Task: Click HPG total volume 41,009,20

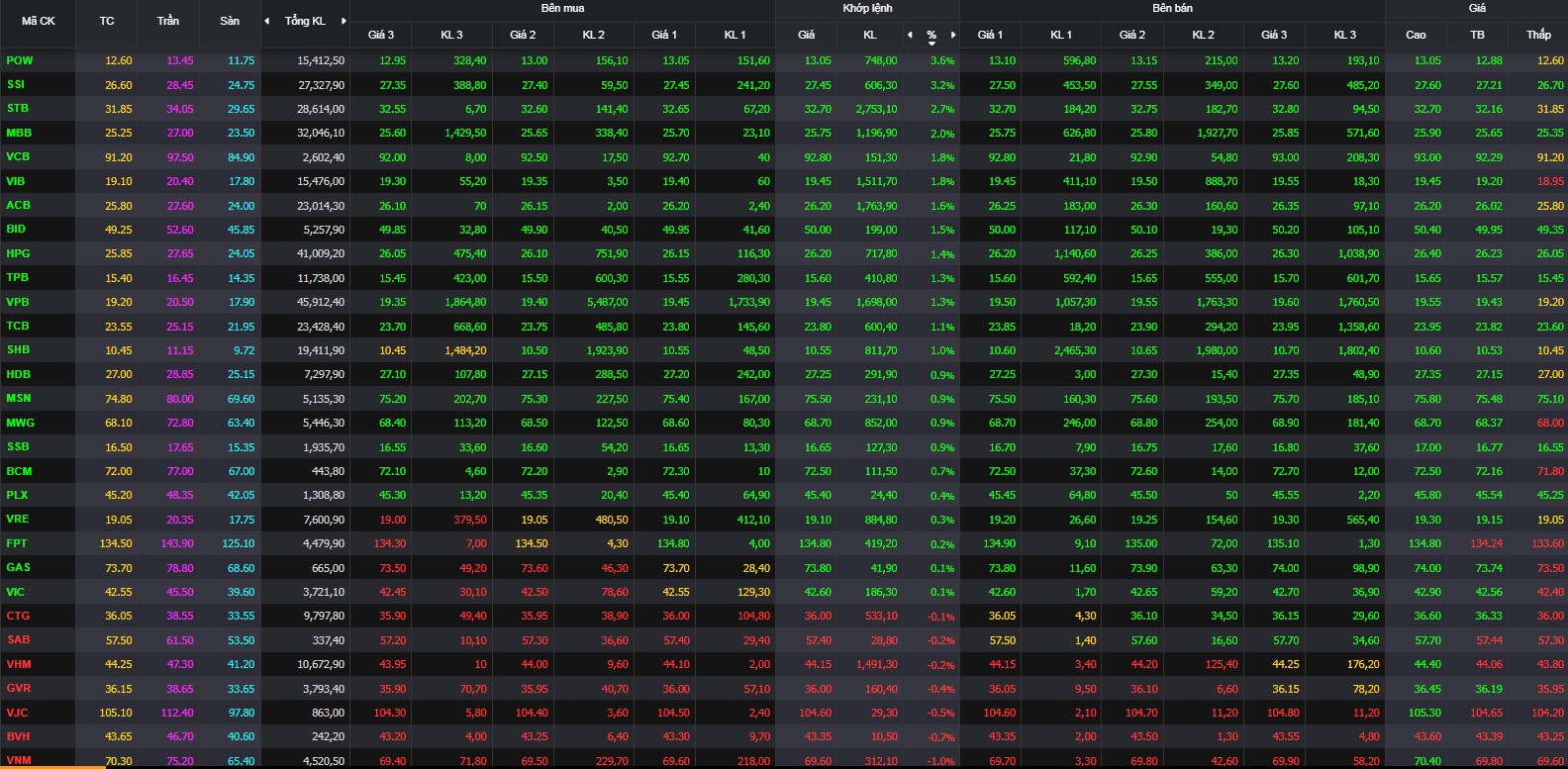Action: (321, 253)
